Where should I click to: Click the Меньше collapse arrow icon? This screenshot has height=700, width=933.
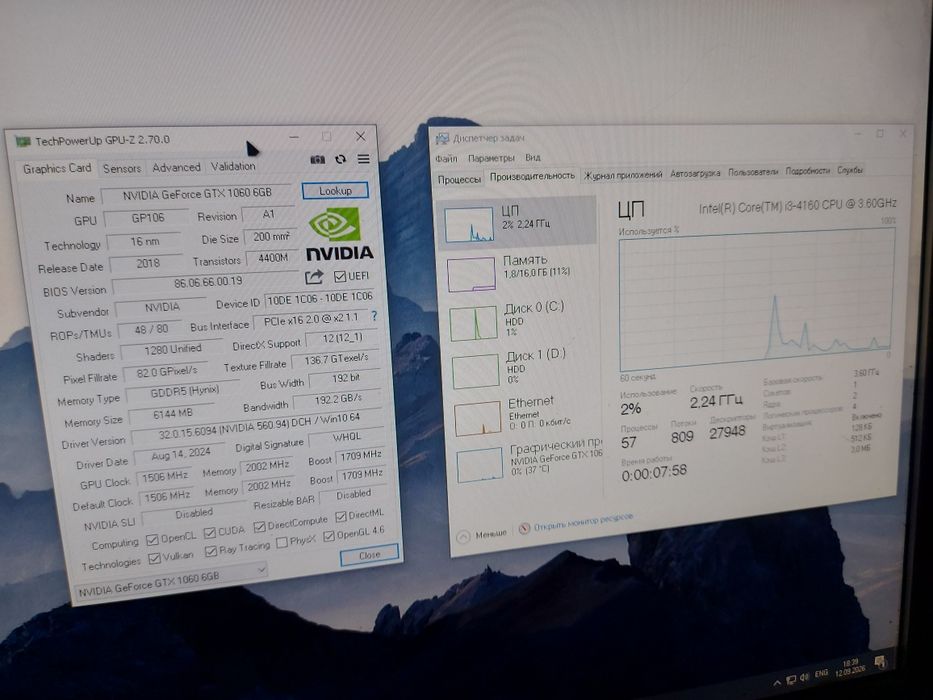[463, 536]
